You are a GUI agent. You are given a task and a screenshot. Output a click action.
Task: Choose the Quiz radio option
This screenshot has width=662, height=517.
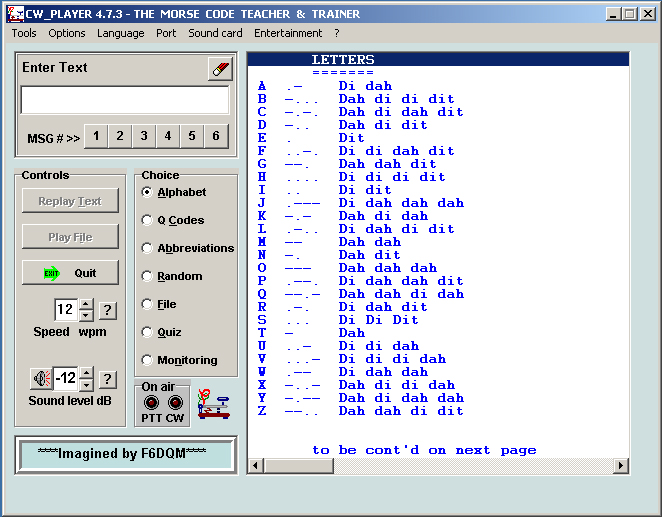[x=148, y=332]
